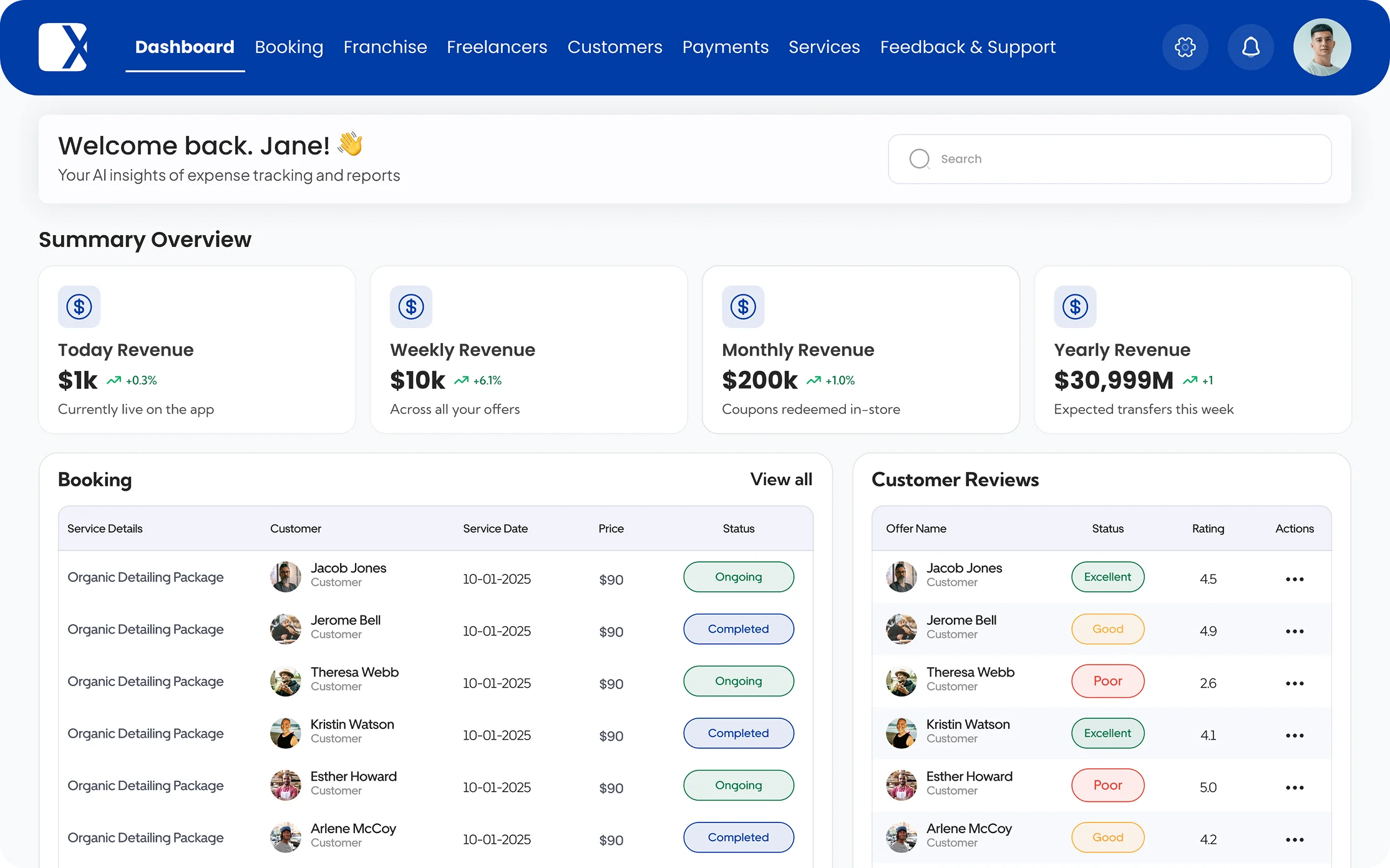Select the Dashboard tab
1390x868 pixels.
click(185, 47)
